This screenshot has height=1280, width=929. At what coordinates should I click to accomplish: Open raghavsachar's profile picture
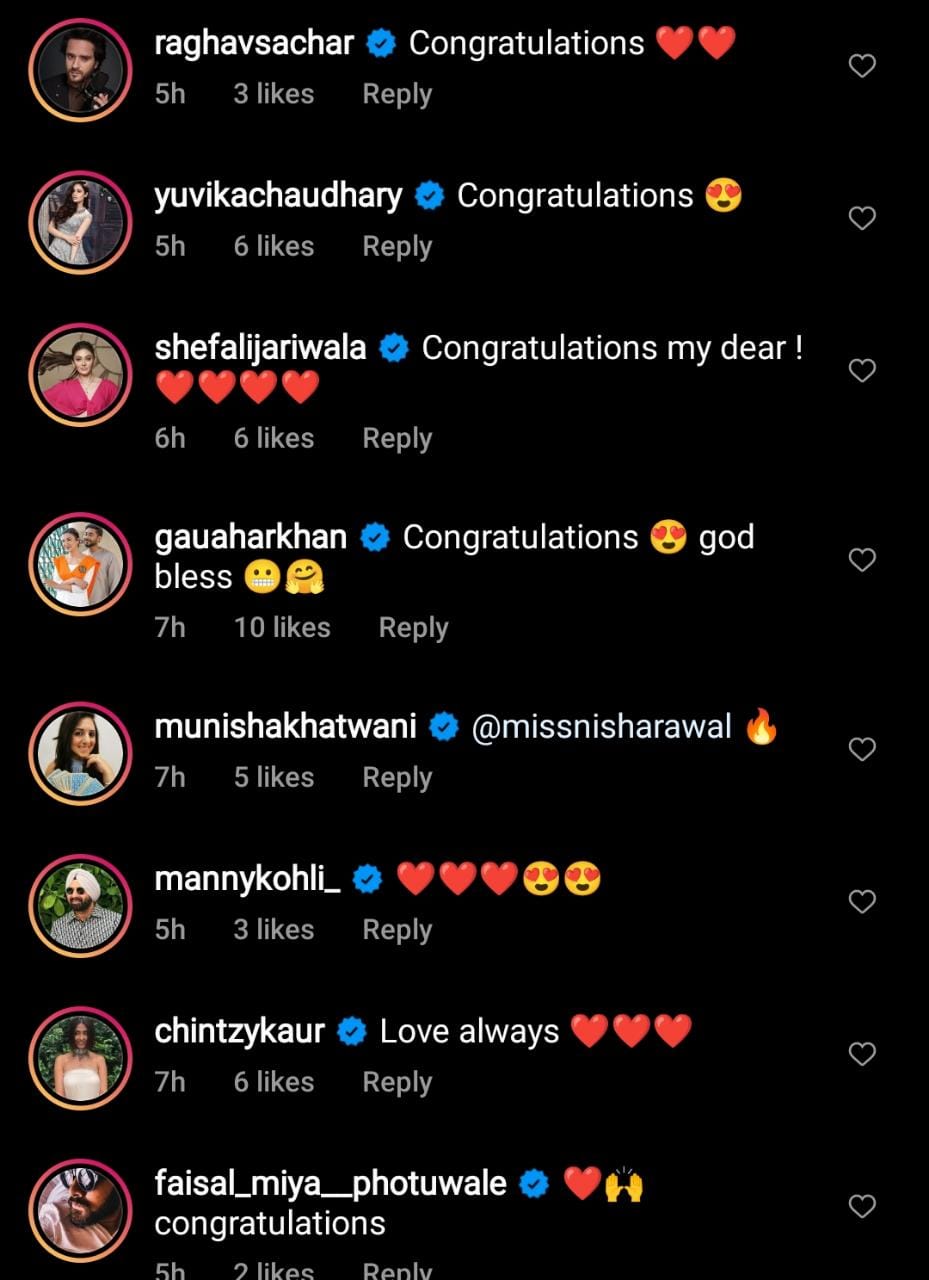80,68
